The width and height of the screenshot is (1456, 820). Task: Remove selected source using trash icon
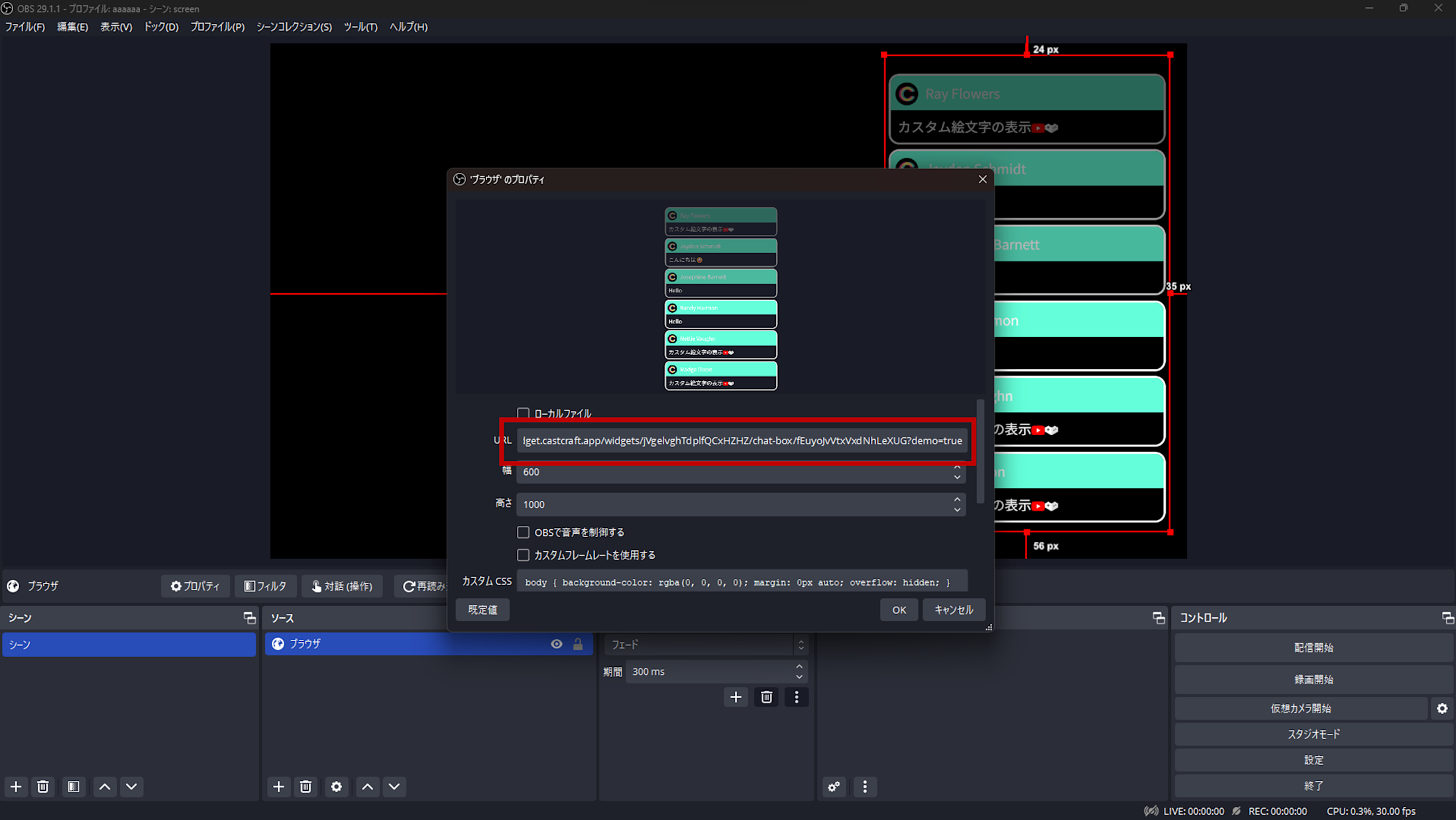pos(306,786)
